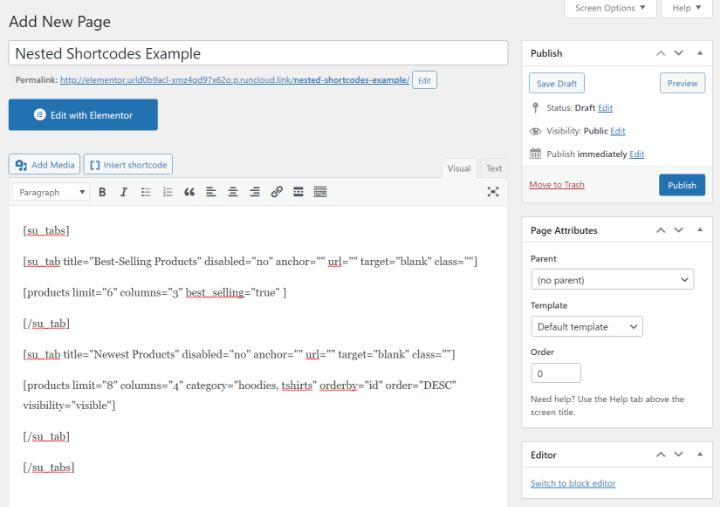Move Publish box up
The image size is (720, 507).
(x=661, y=53)
